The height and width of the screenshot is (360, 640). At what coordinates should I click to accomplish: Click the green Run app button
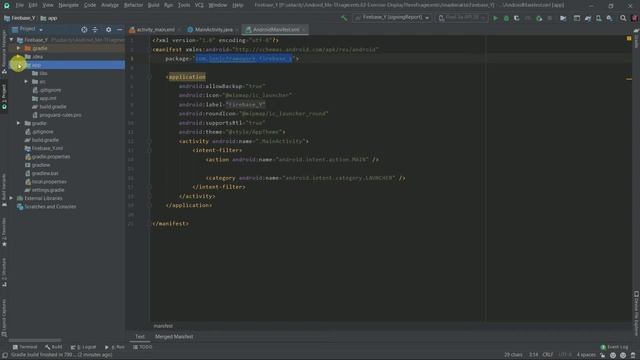click(x=495, y=18)
